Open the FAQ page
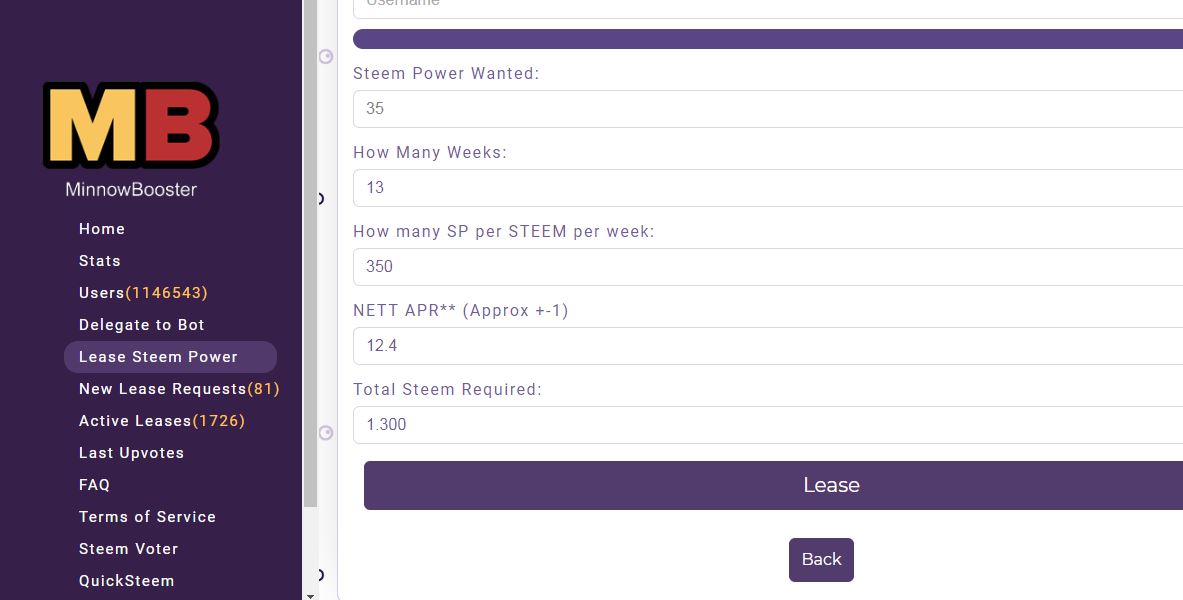Viewport: 1183px width, 600px height. pos(94,485)
